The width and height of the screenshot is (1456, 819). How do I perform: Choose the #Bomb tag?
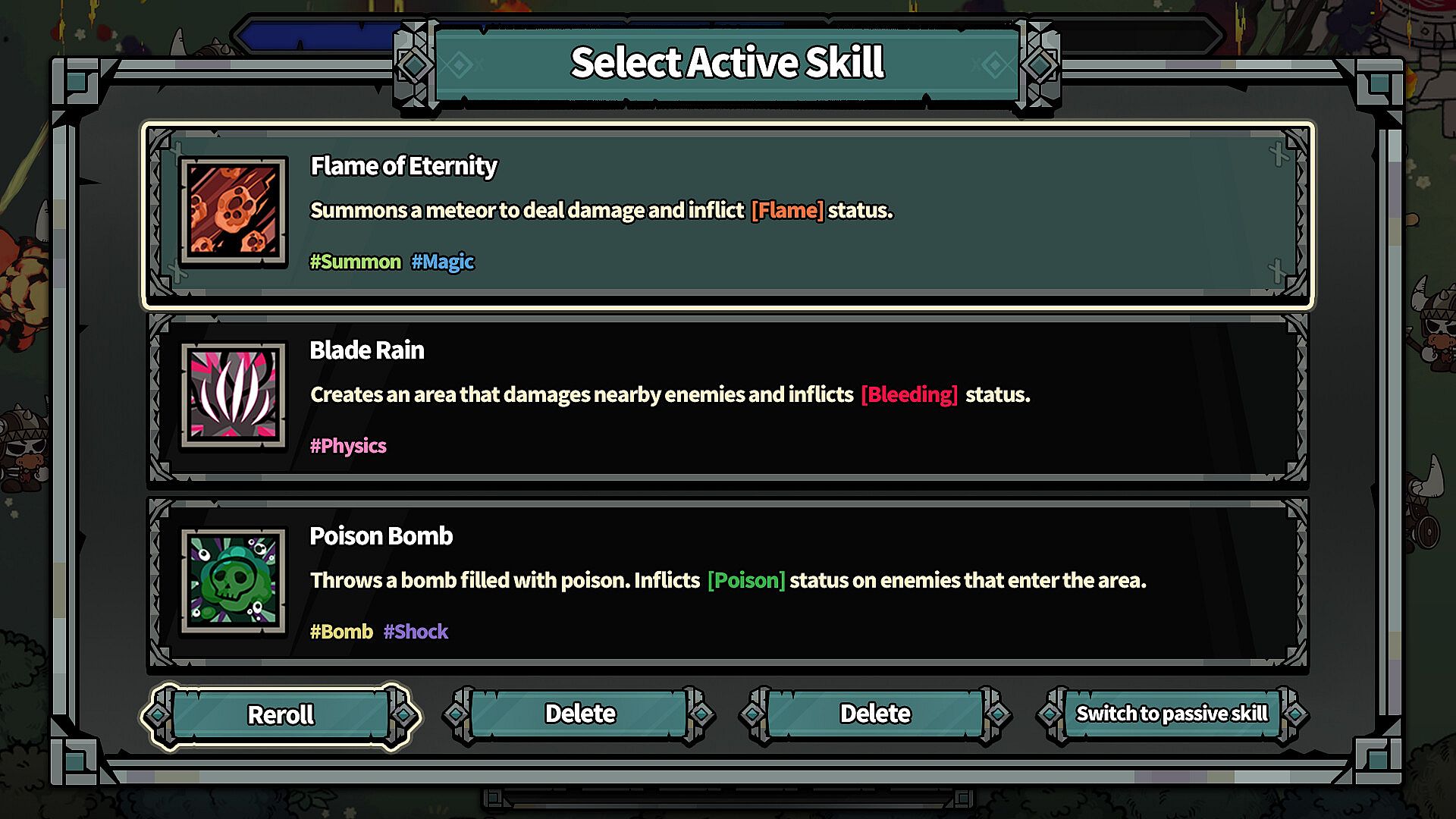tap(341, 632)
